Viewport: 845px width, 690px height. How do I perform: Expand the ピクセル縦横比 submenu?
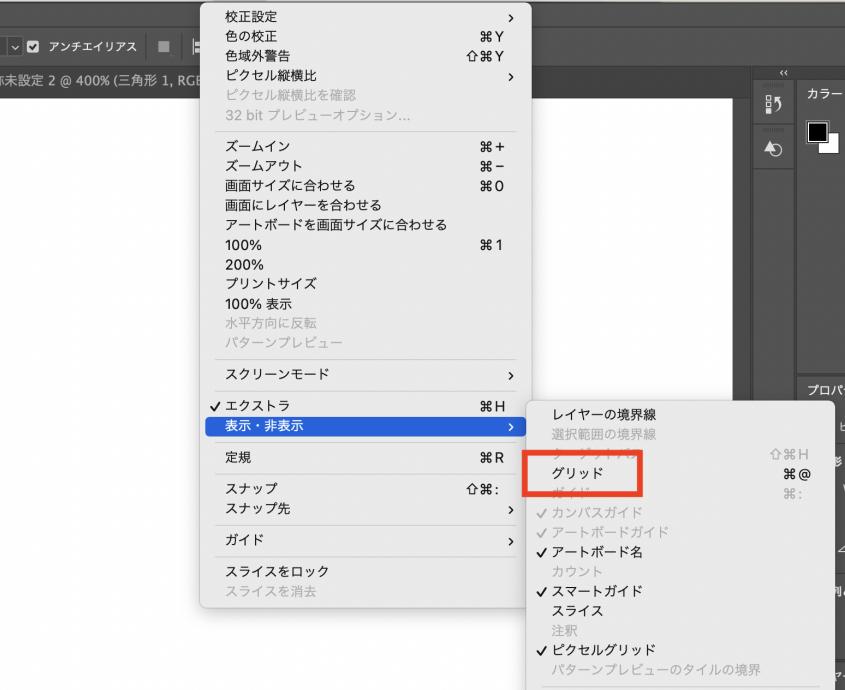point(365,76)
